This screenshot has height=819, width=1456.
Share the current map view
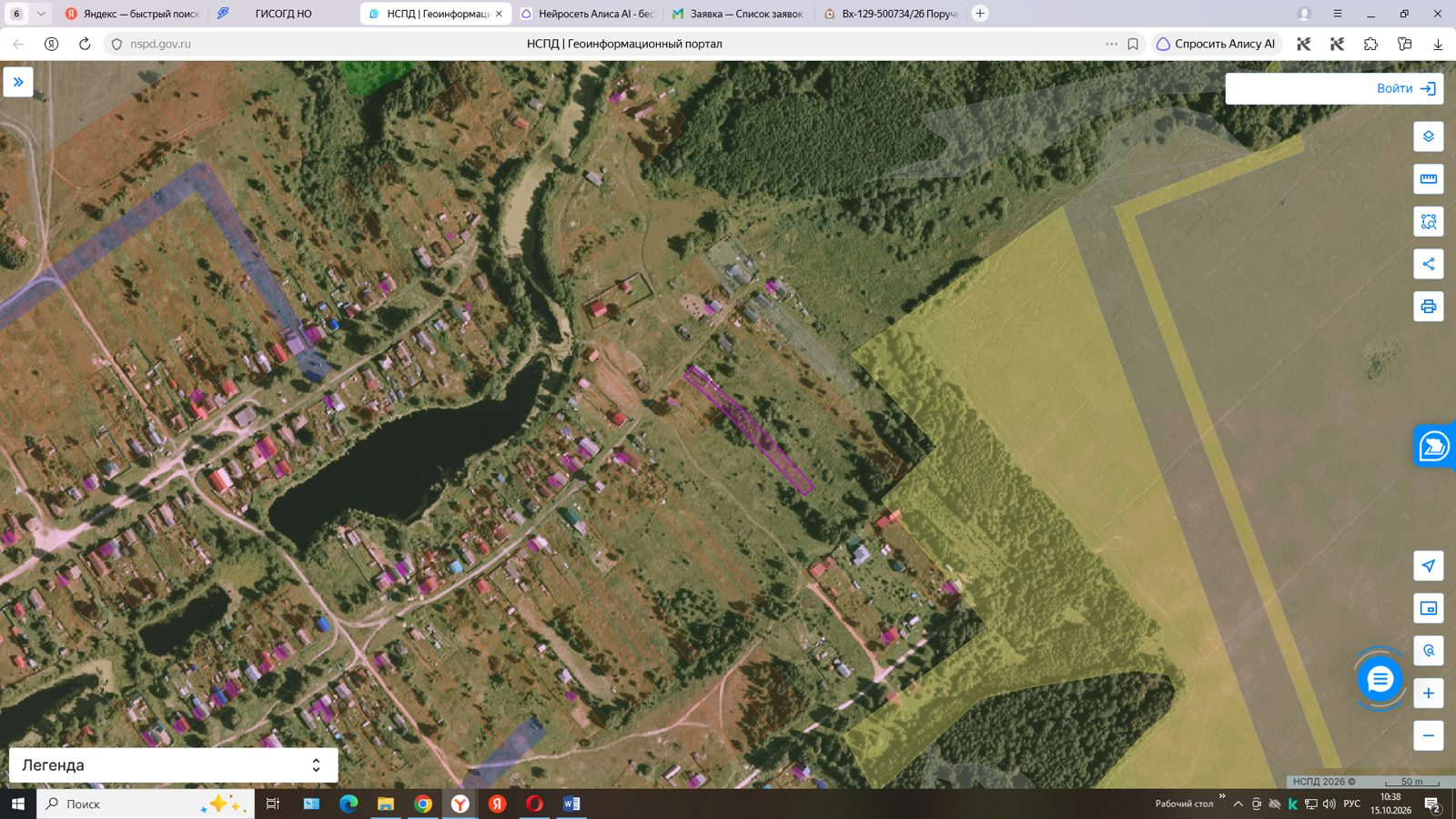pyautogui.click(x=1429, y=264)
